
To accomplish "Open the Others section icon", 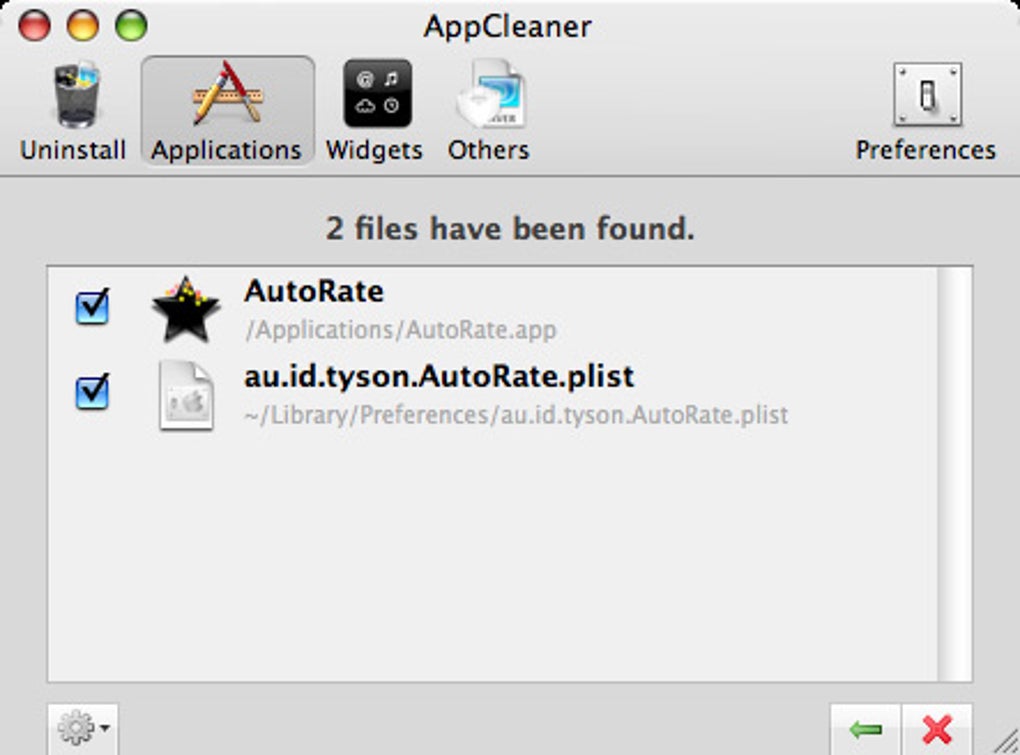I will pyautogui.click(x=489, y=95).
